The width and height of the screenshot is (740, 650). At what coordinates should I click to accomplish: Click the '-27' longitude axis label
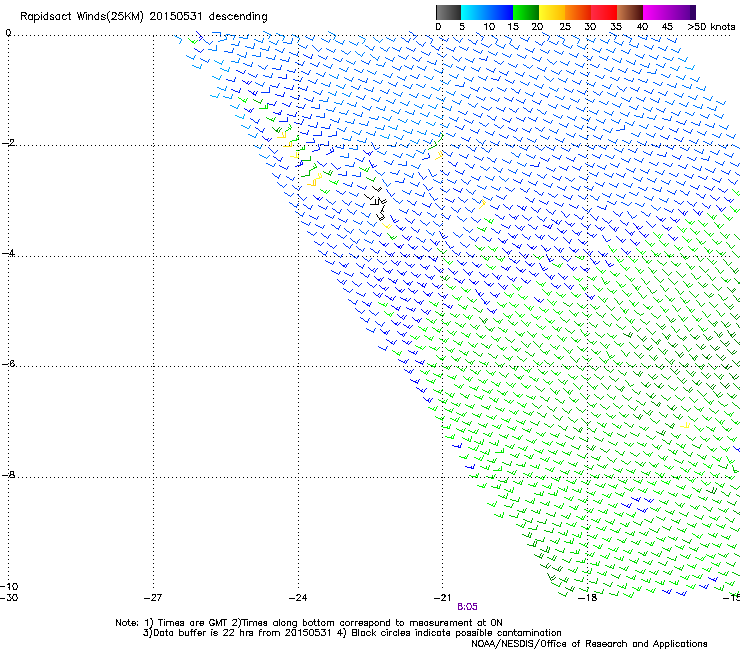click(x=153, y=598)
